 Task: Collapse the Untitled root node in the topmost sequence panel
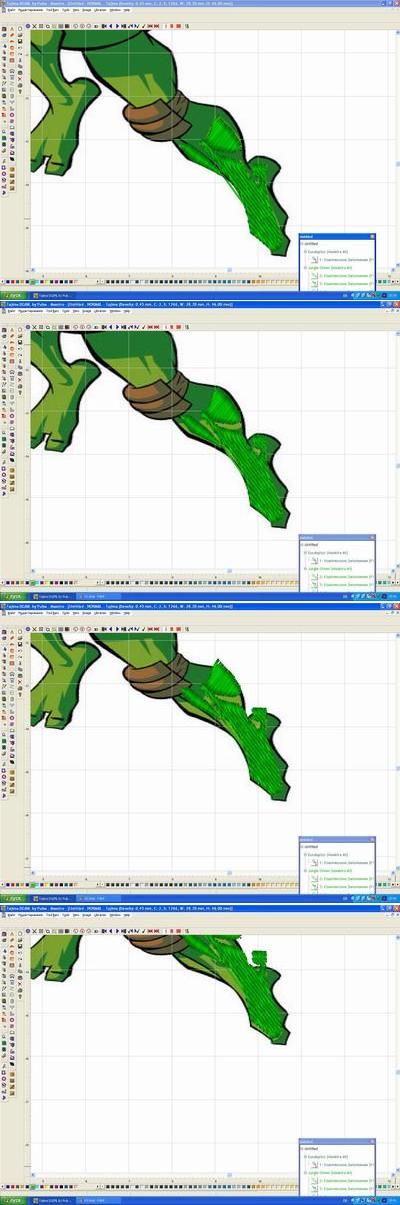coord(302,244)
